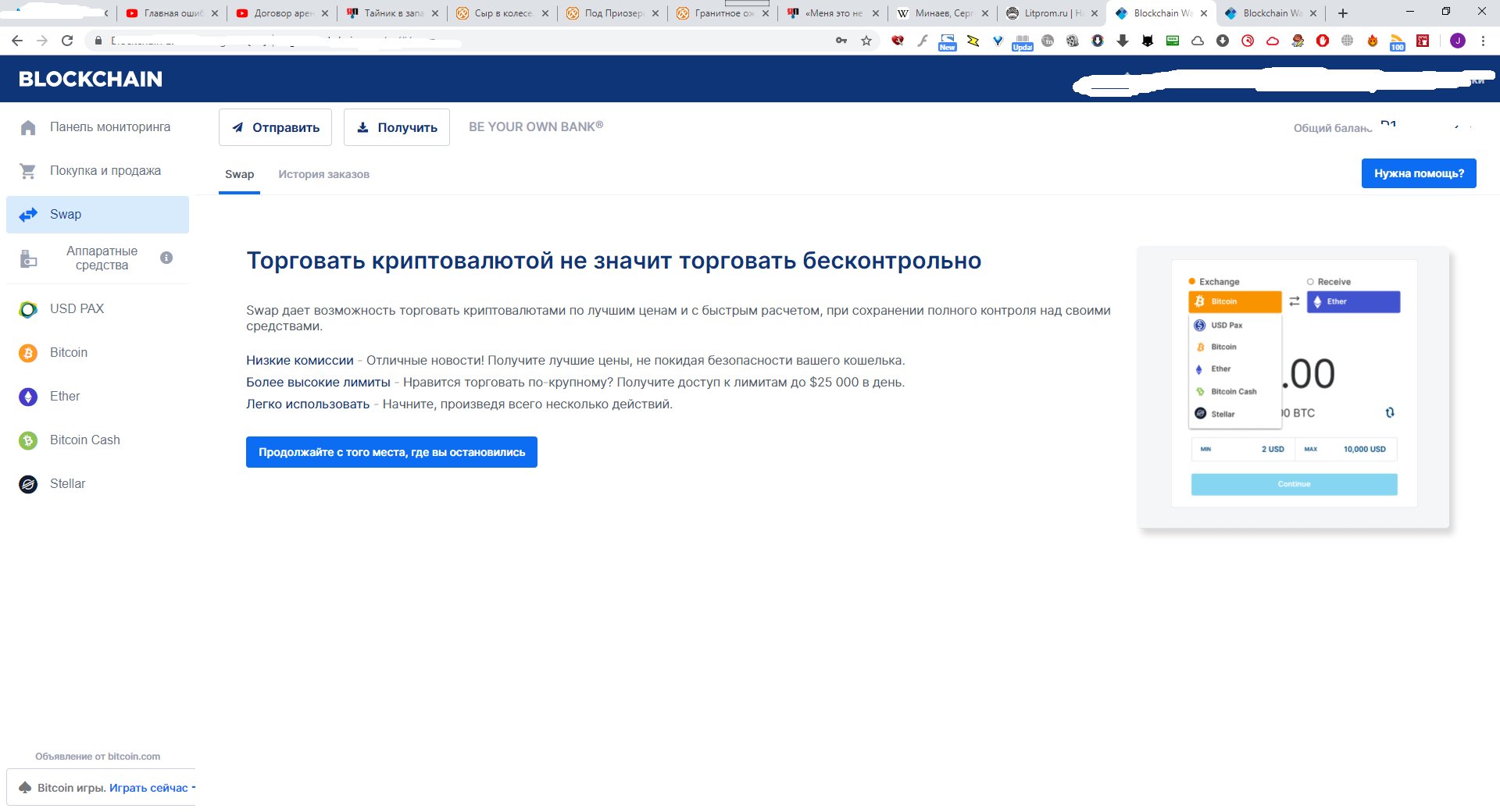This screenshot has width=1500, height=812.
Task: Switch to the История заказов tab
Action: click(x=323, y=174)
